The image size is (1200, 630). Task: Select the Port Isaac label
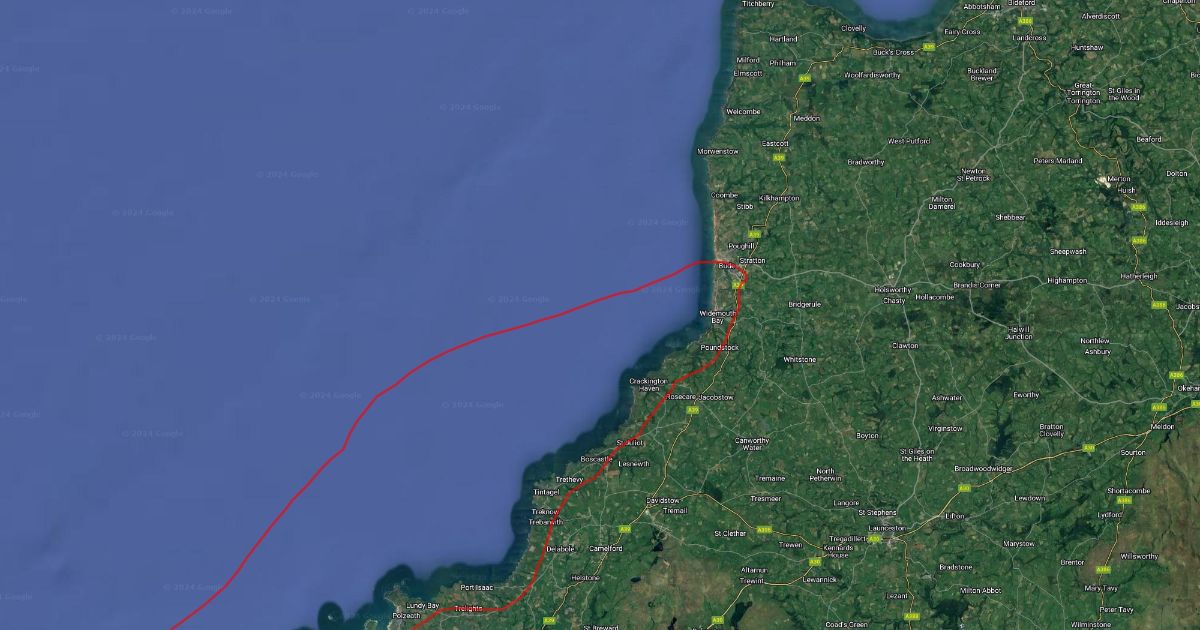coord(478,587)
